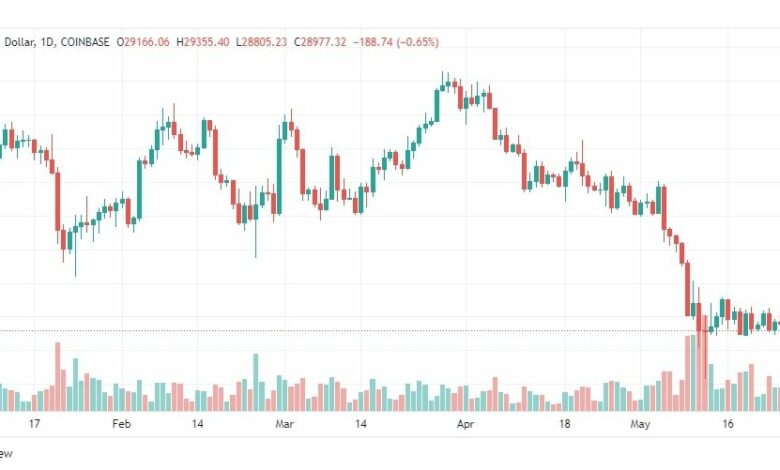Click the dotted current price line
780x470 pixels.
point(390,330)
